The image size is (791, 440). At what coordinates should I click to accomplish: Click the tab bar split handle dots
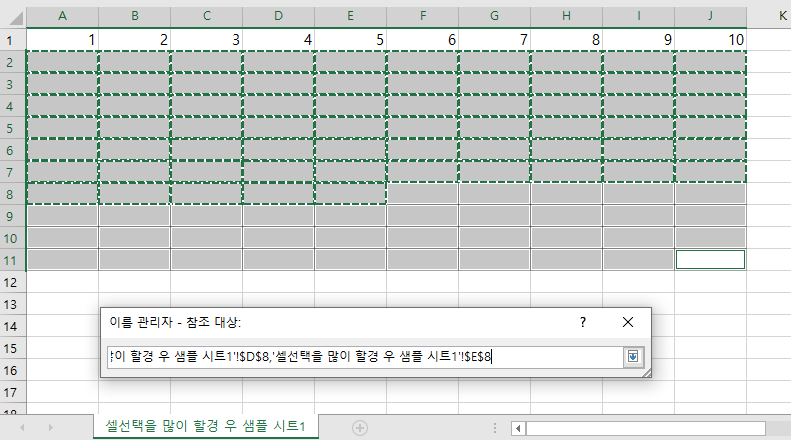[495, 428]
